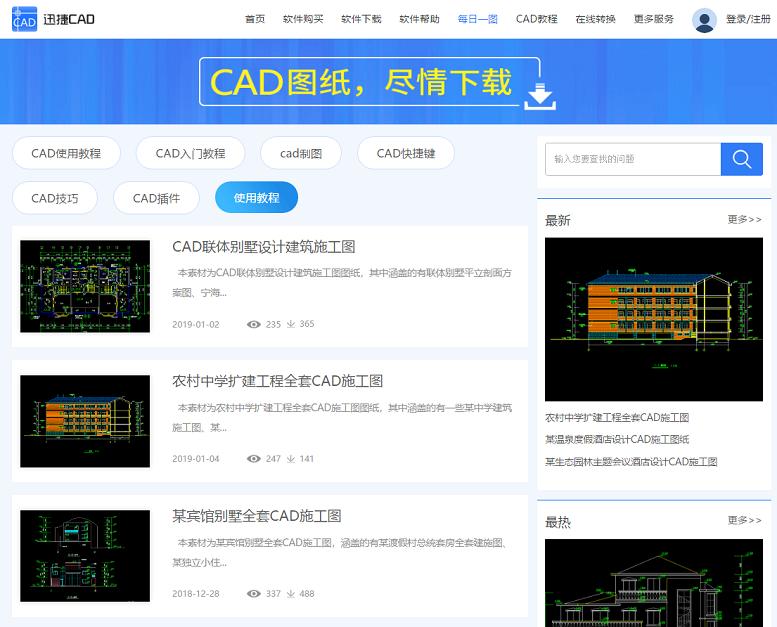Select the CAD使用教程 tag
This screenshot has height=627, width=777.
[66, 153]
